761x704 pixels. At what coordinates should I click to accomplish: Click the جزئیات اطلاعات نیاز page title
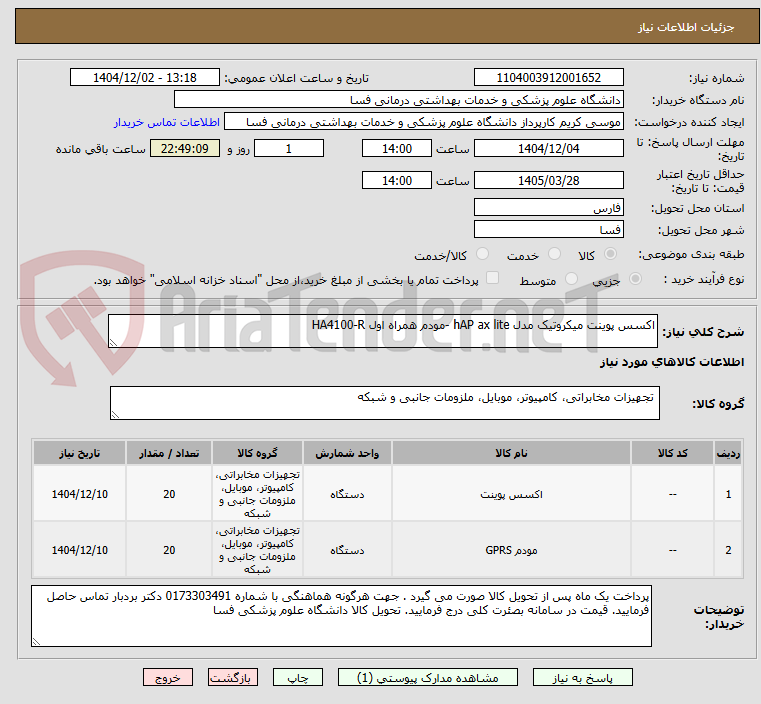[x=685, y=27]
